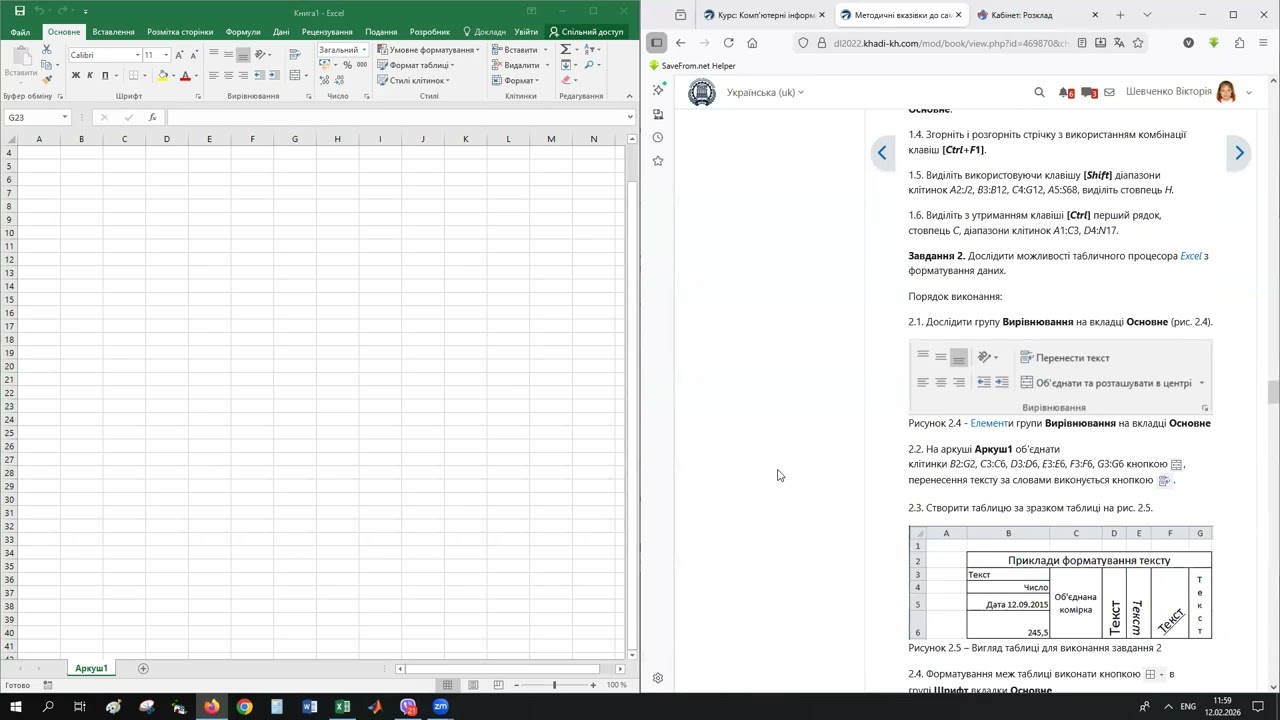
Task: Toggle bottom vertical alignment in Excel ribbon
Action: coord(243,54)
